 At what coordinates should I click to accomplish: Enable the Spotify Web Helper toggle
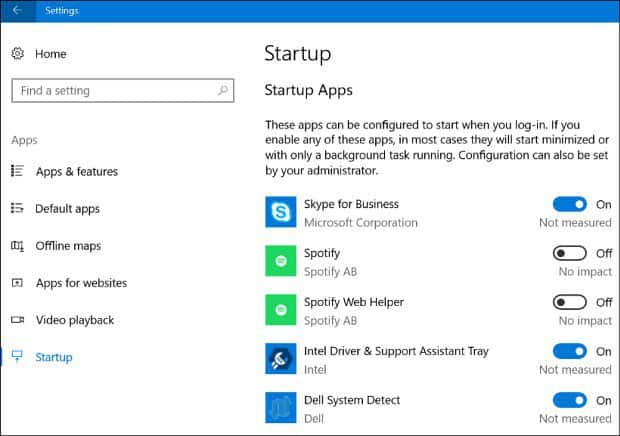pos(569,302)
